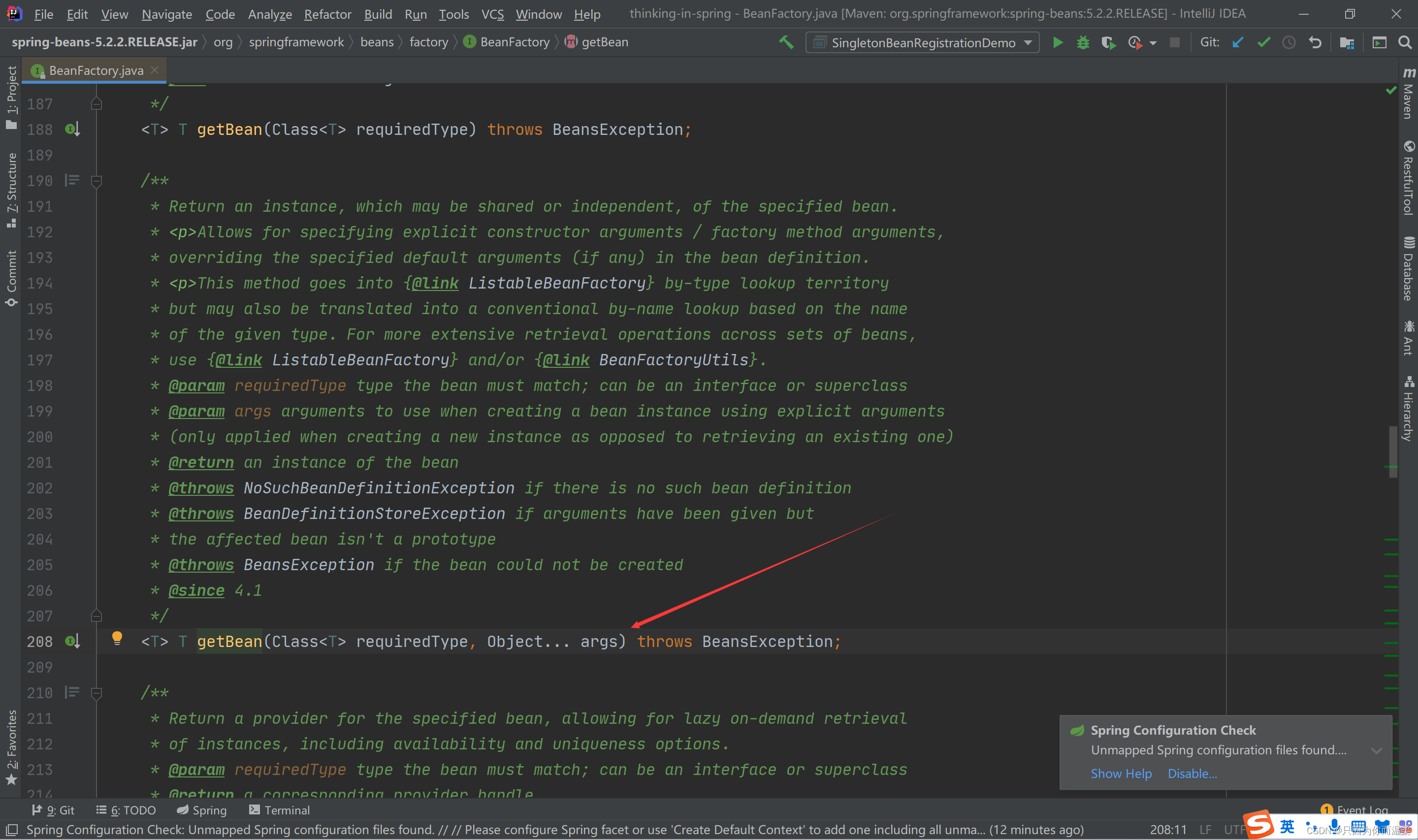Expand the Spring Configuration Check notification
1418x840 pixels.
point(1377,750)
